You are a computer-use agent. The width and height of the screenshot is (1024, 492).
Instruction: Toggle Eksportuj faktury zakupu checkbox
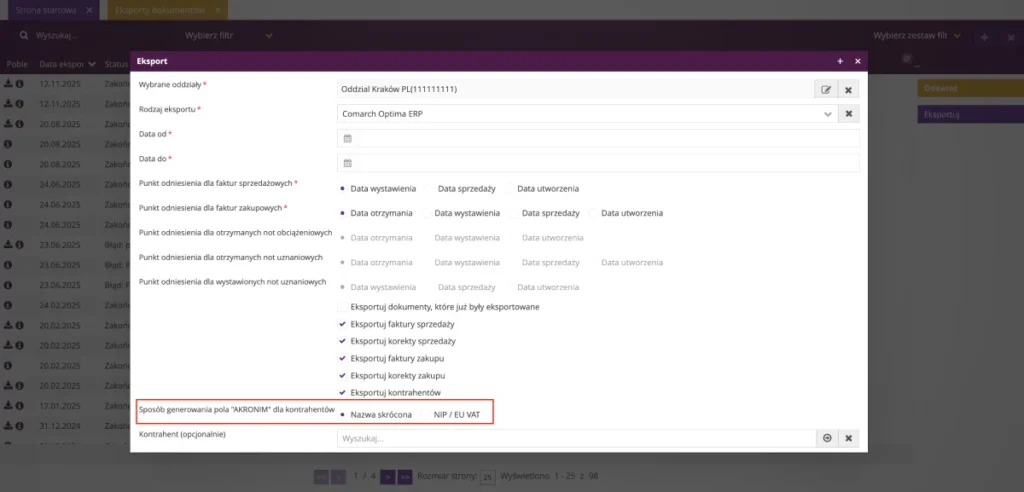(x=342, y=359)
